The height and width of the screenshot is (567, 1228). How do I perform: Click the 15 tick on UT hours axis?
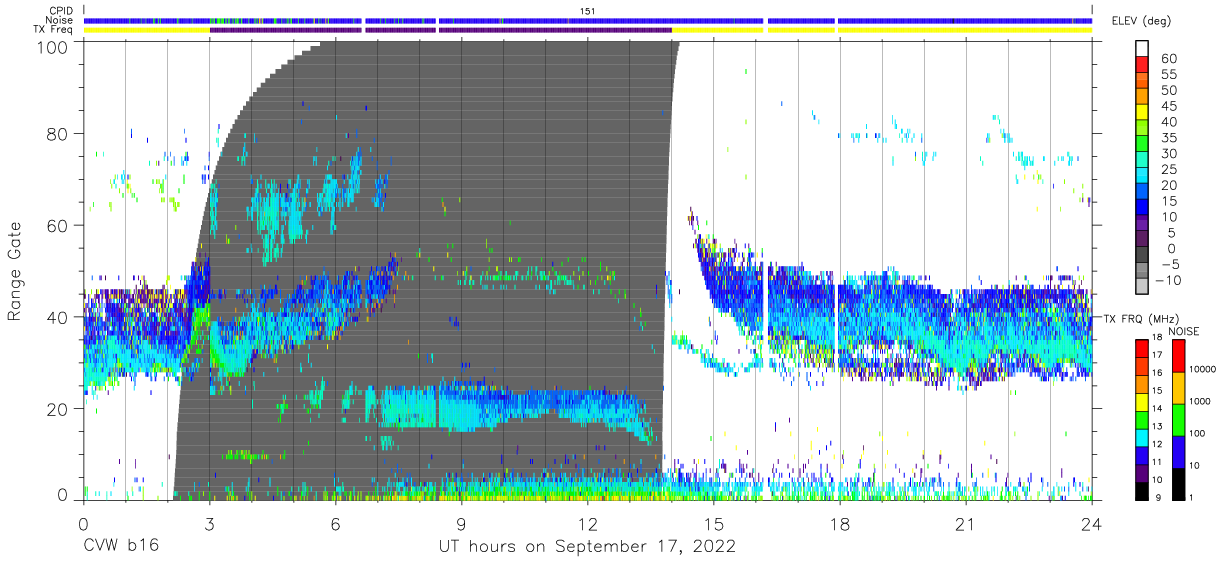point(714,524)
